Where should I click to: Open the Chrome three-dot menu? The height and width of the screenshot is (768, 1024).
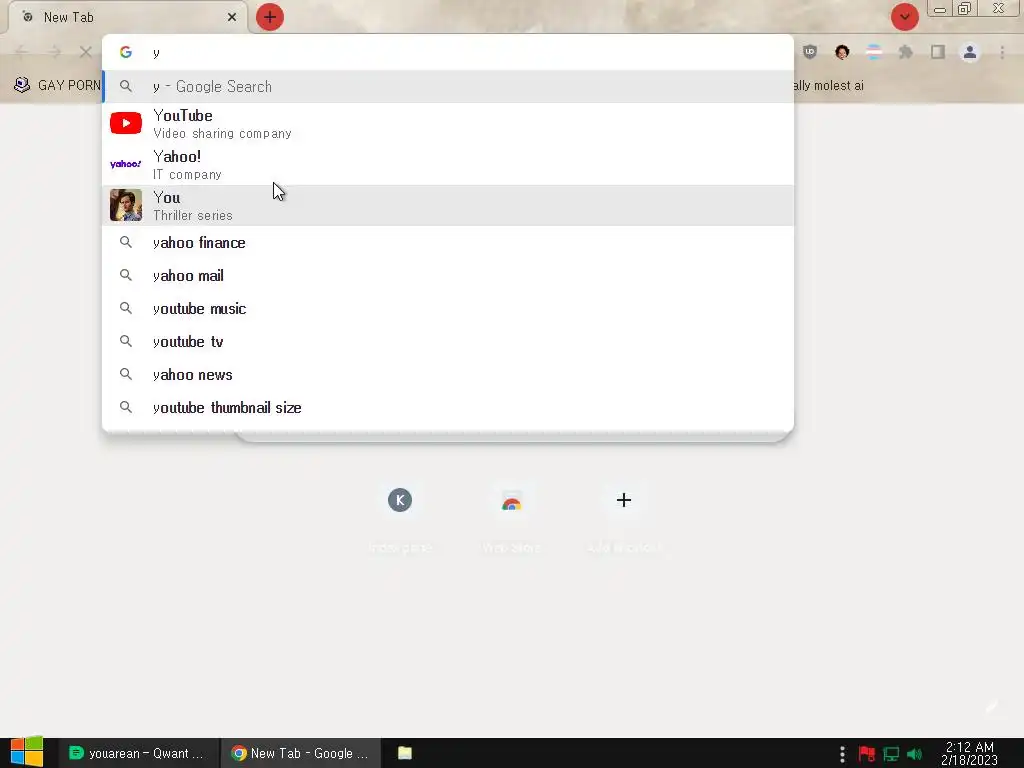[x=1002, y=52]
